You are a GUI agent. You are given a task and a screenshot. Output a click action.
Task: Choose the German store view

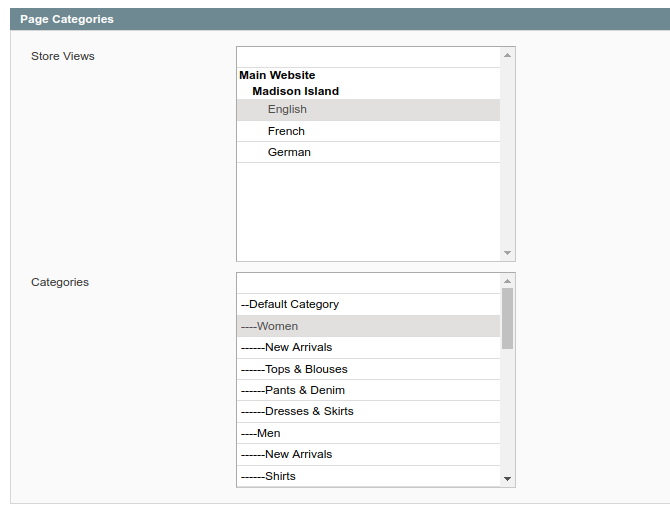tap(289, 152)
